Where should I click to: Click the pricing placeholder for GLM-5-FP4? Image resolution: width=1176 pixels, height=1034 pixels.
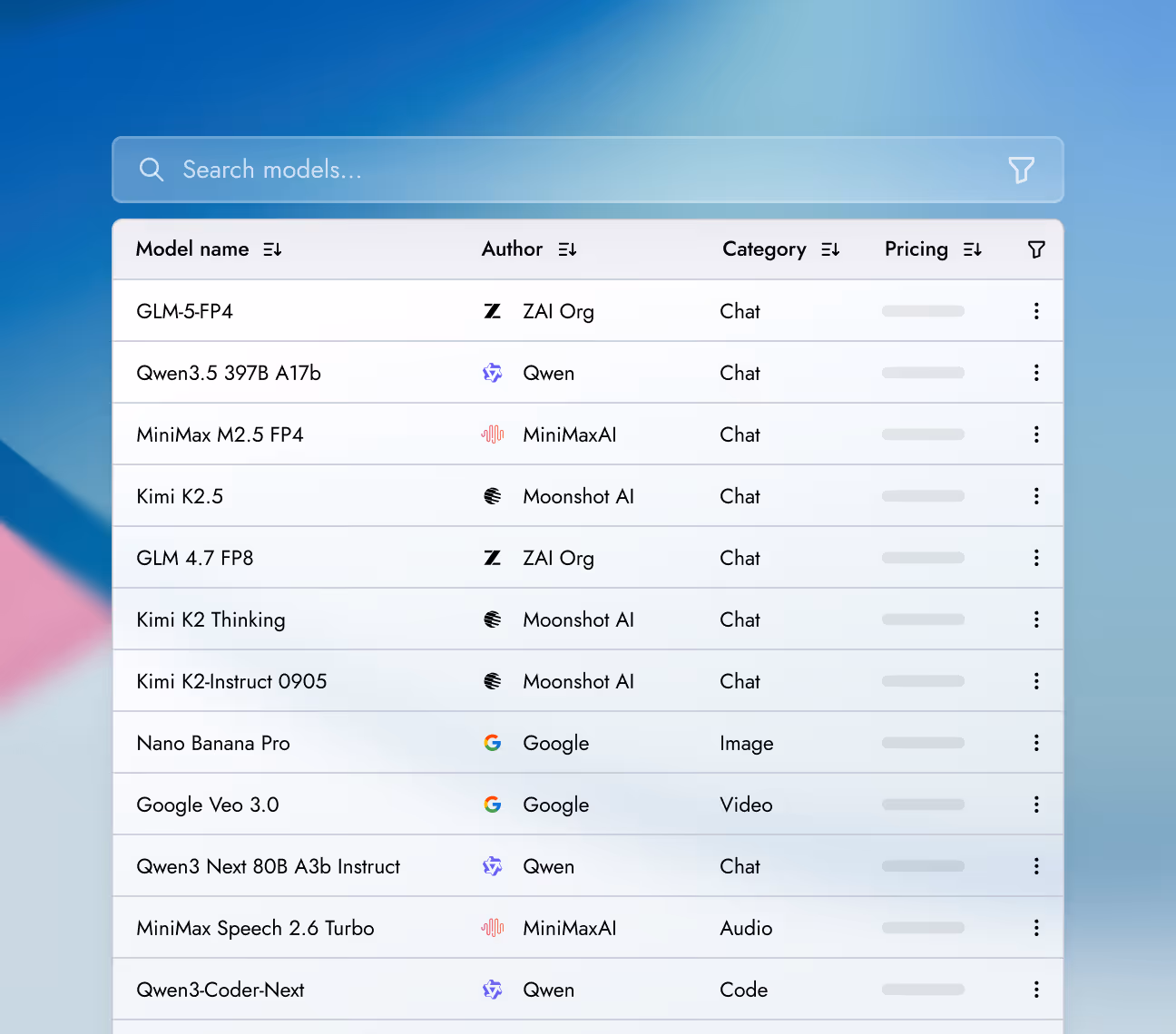pos(923,311)
